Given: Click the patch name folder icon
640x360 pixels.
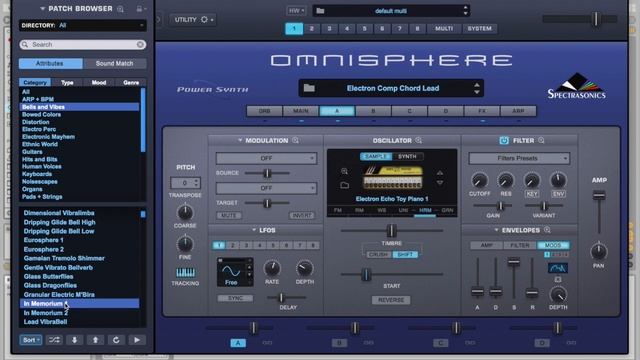Looking at the screenshot, I should click(309, 88).
